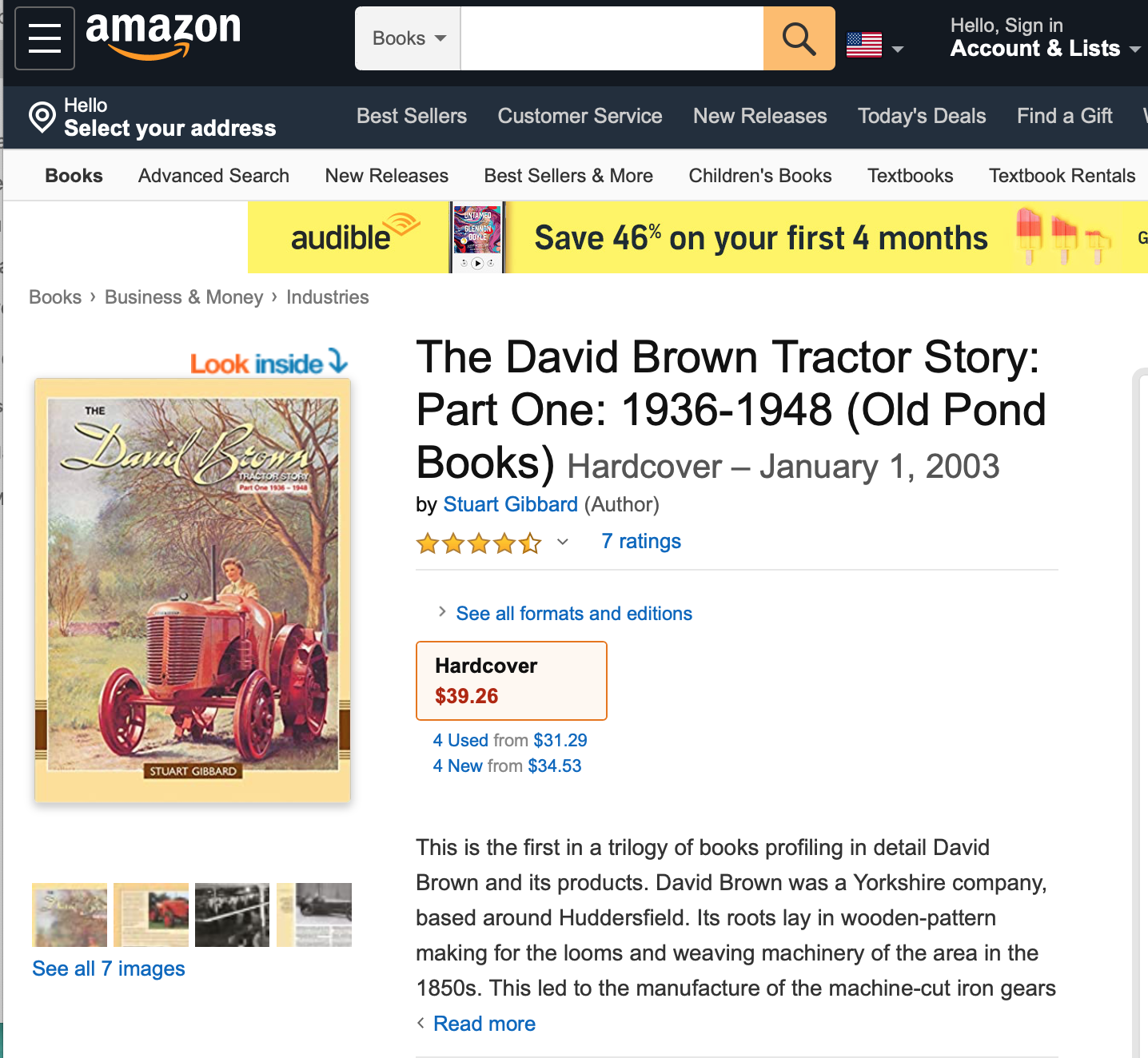1148x1058 pixels.
Task: Open the Books search category dropdown
Action: click(408, 38)
